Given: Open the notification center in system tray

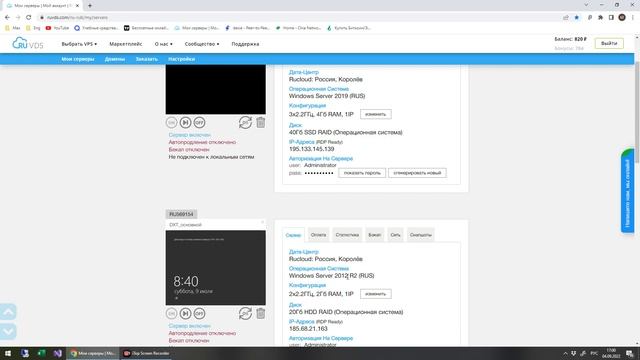Looking at the screenshot, I should coord(630,353).
